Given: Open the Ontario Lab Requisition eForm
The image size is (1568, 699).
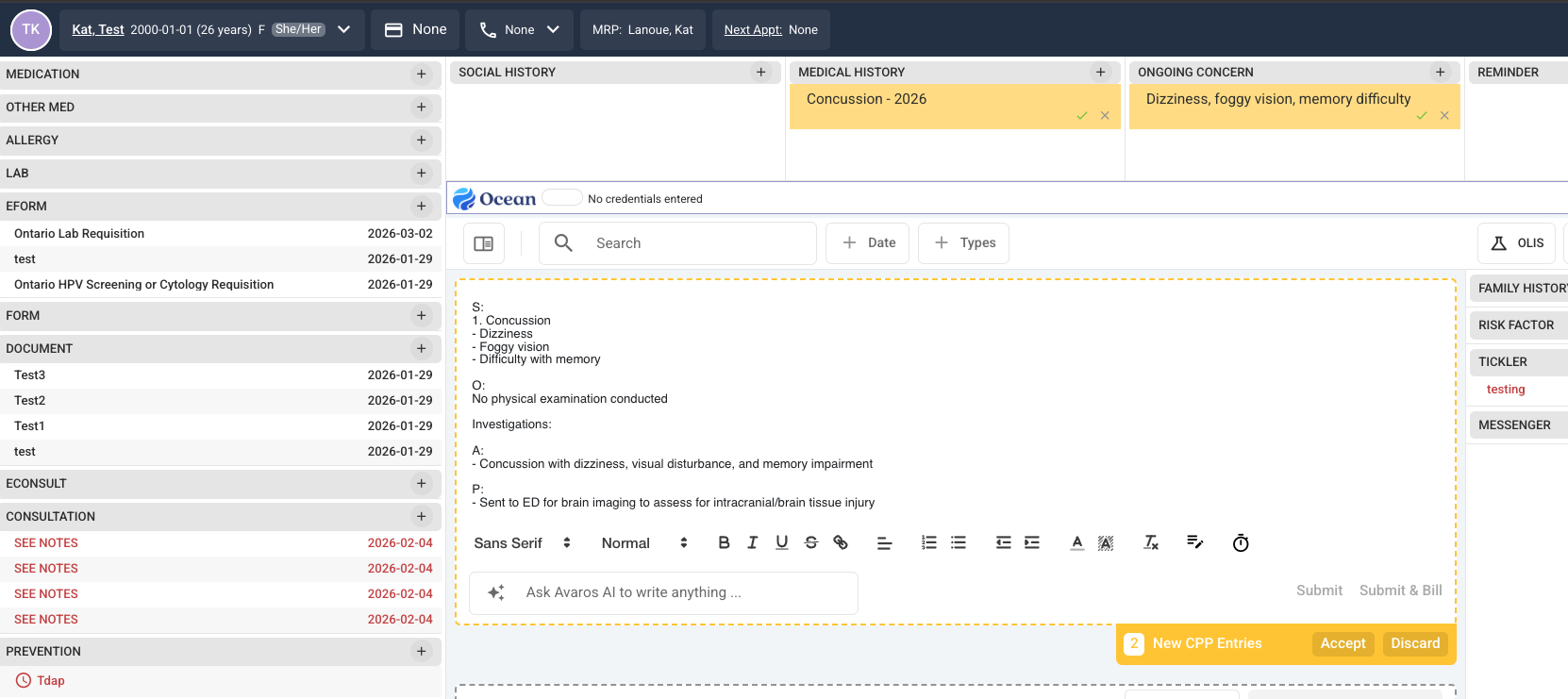Looking at the screenshot, I should click(79, 234).
